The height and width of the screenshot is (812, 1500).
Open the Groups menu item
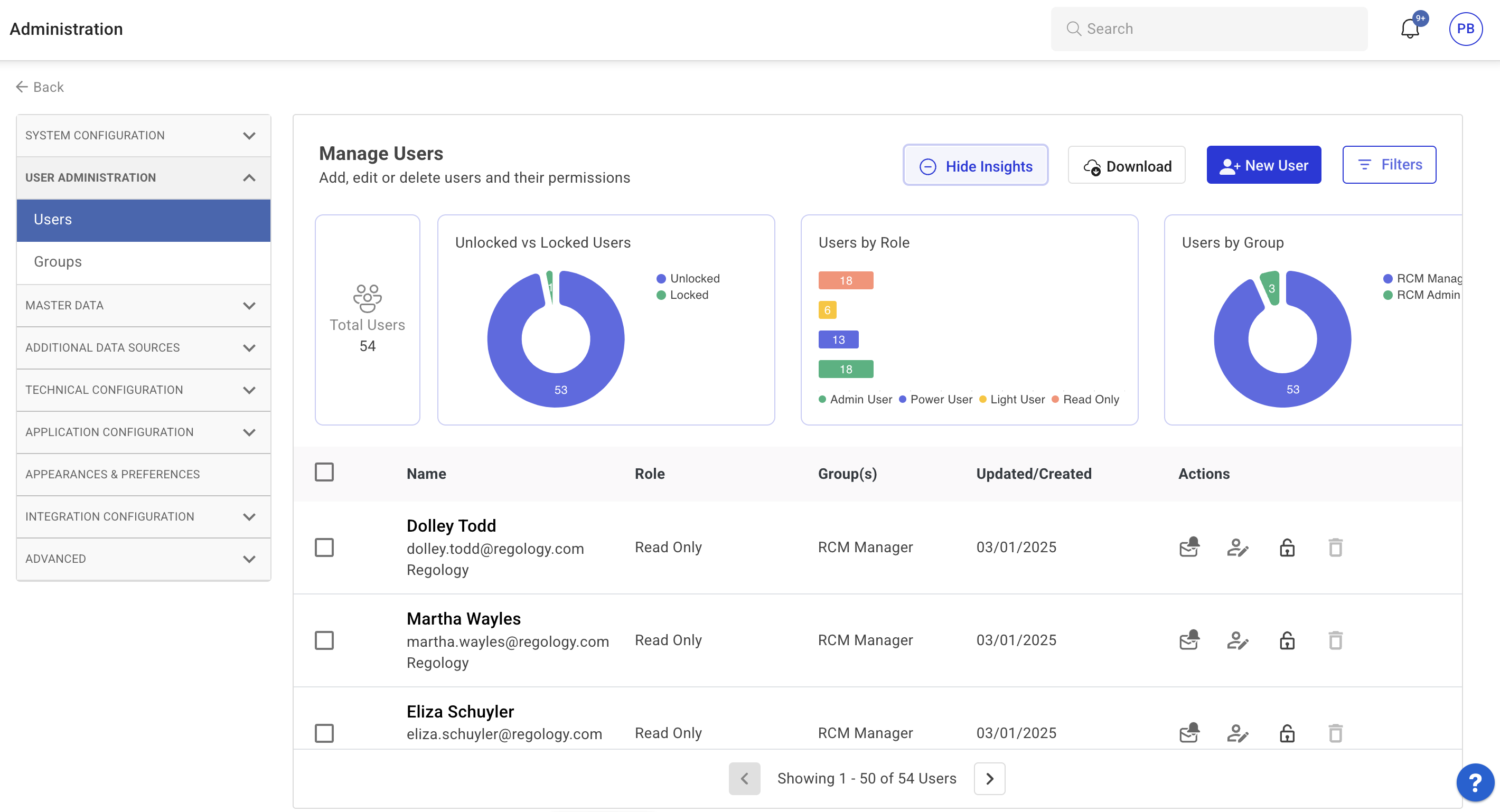tap(58, 261)
